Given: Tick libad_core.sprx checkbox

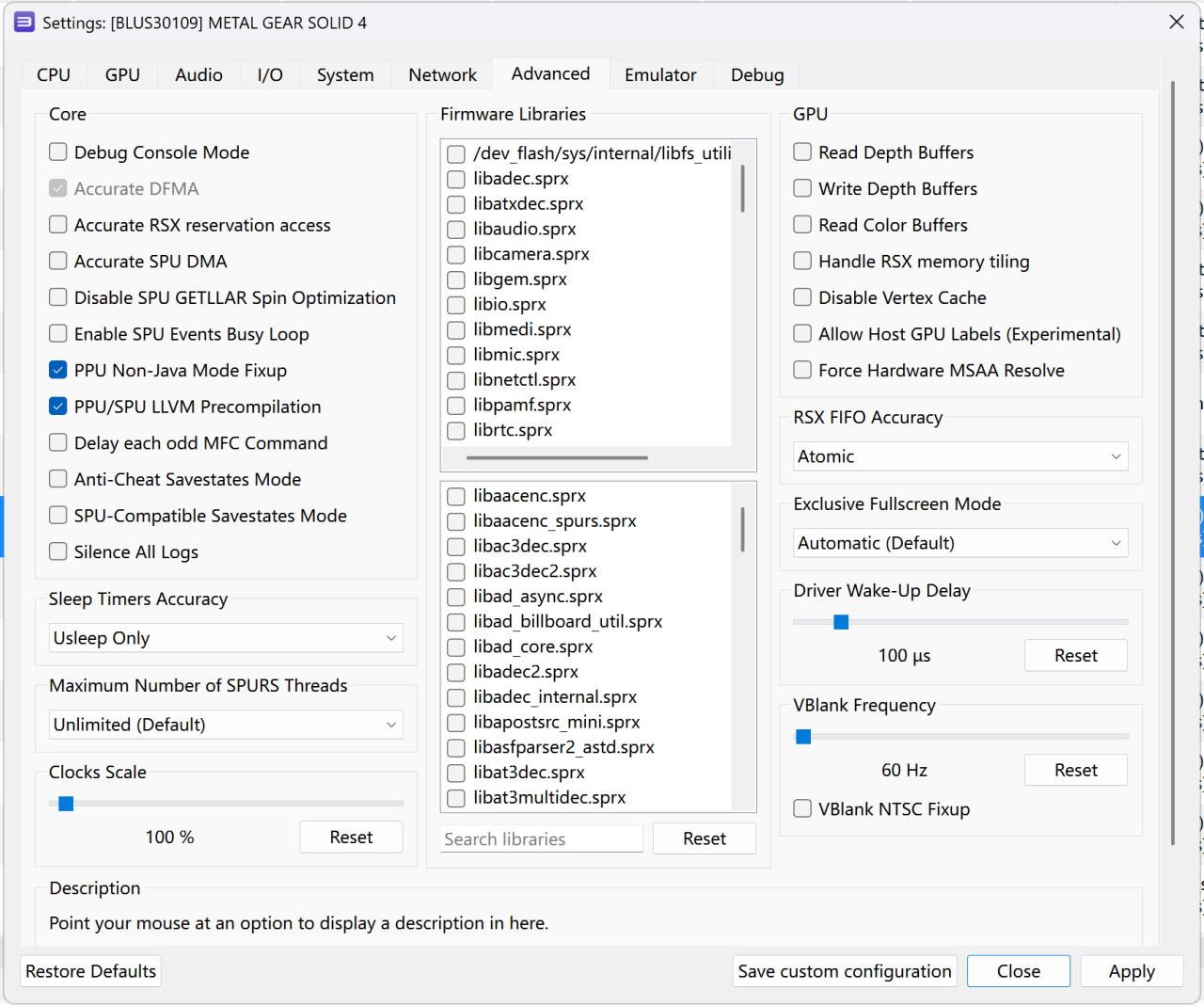Looking at the screenshot, I should (x=456, y=647).
